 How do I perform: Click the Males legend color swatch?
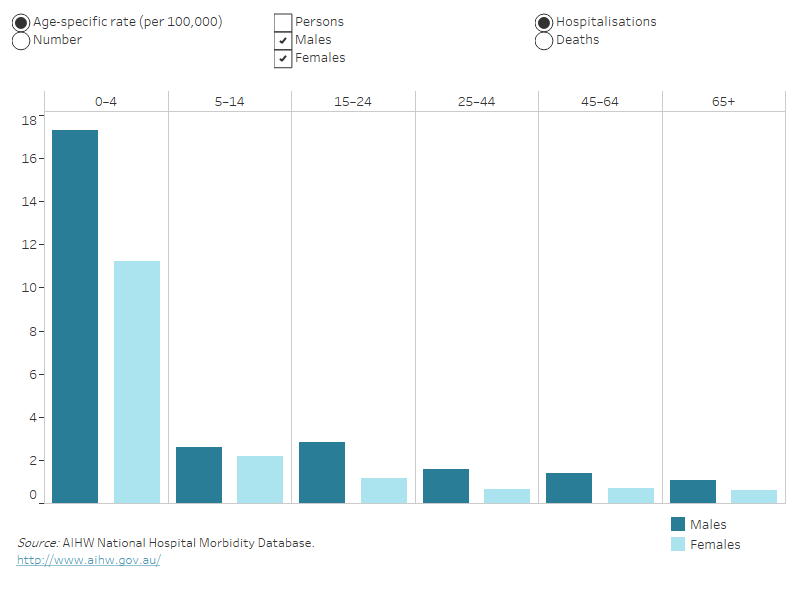coord(678,525)
